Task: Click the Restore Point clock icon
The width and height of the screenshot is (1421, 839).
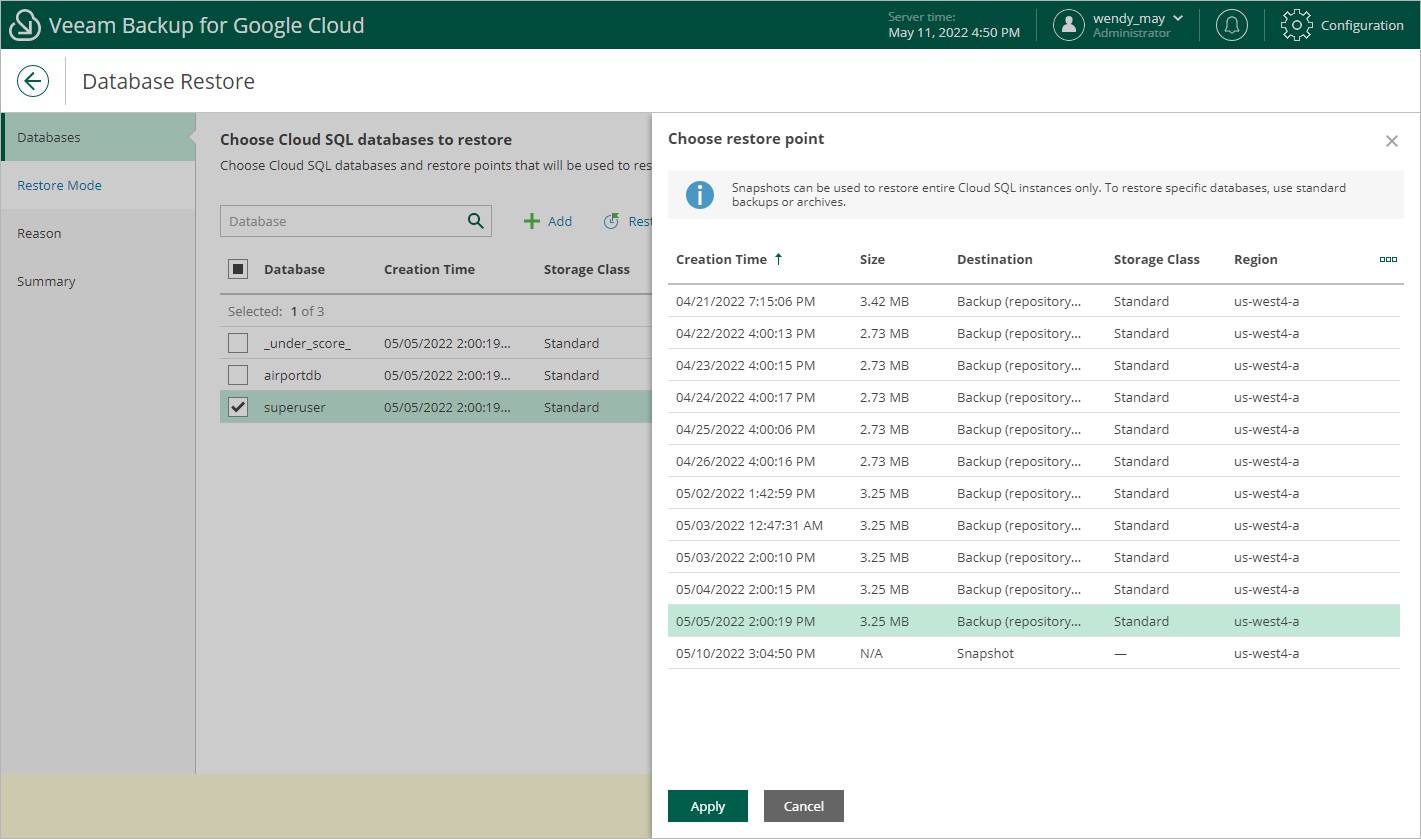Action: click(611, 221)
